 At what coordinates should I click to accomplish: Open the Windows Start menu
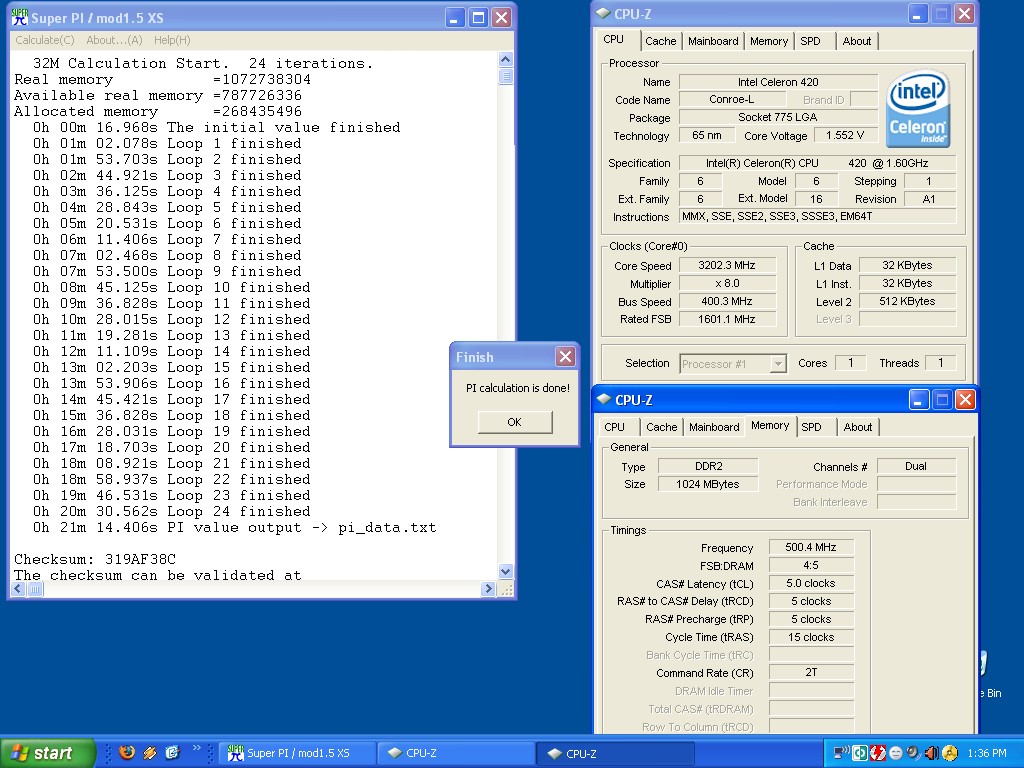click(x=47, y=753)
